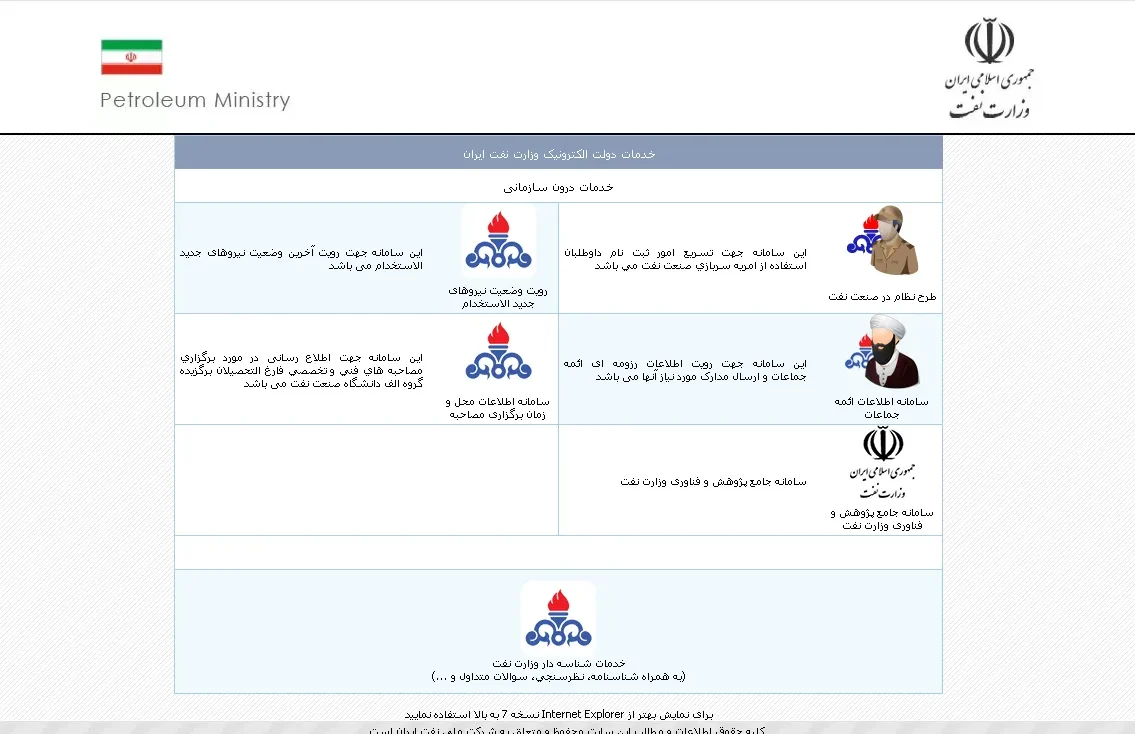Open the طرح نظام در صنعت نفت link

click(882, 297)
